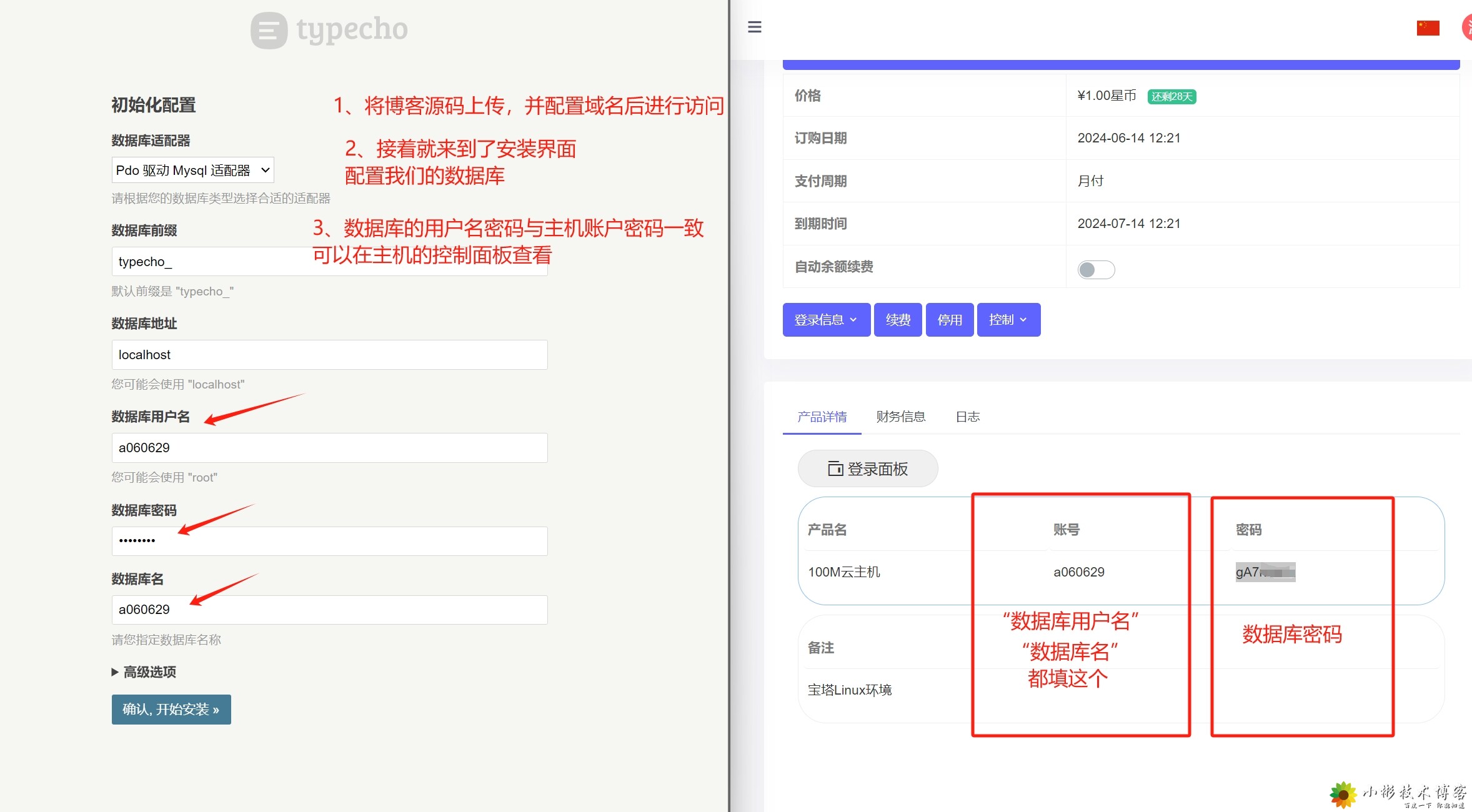Click the red user avatar in the panel's top-right
This screenshot has width=1472, height=812.
coord(1467,28)
